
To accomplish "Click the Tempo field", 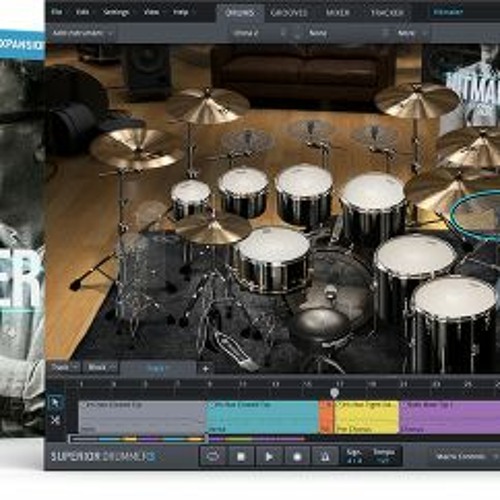I will [383, 456].
